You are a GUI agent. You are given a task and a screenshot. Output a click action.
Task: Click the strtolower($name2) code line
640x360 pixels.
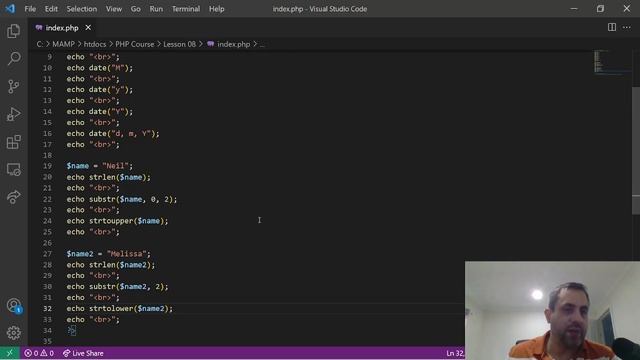pos(120,308)
